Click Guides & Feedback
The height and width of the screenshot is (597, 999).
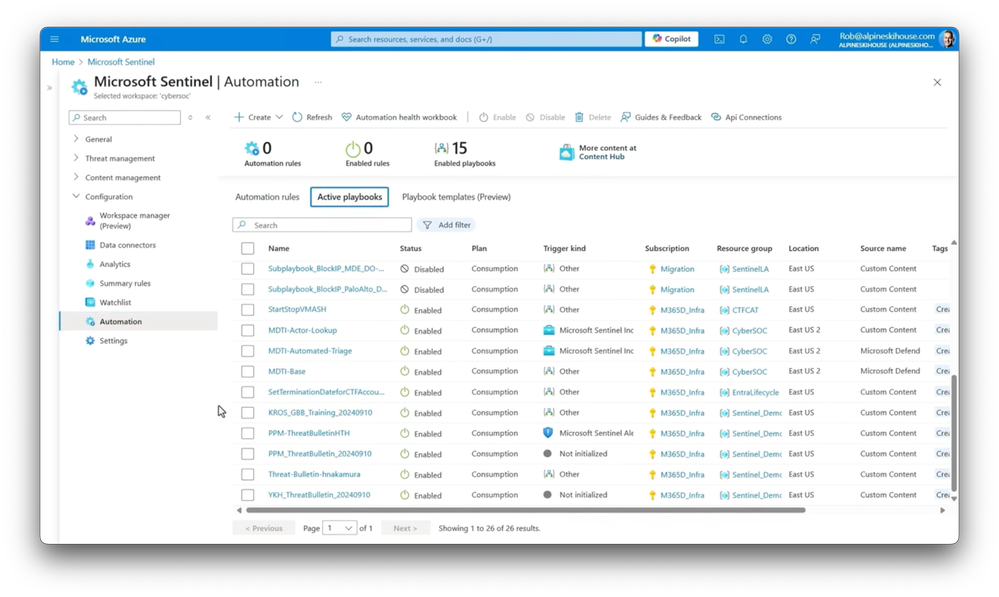(x=661, y=117)
